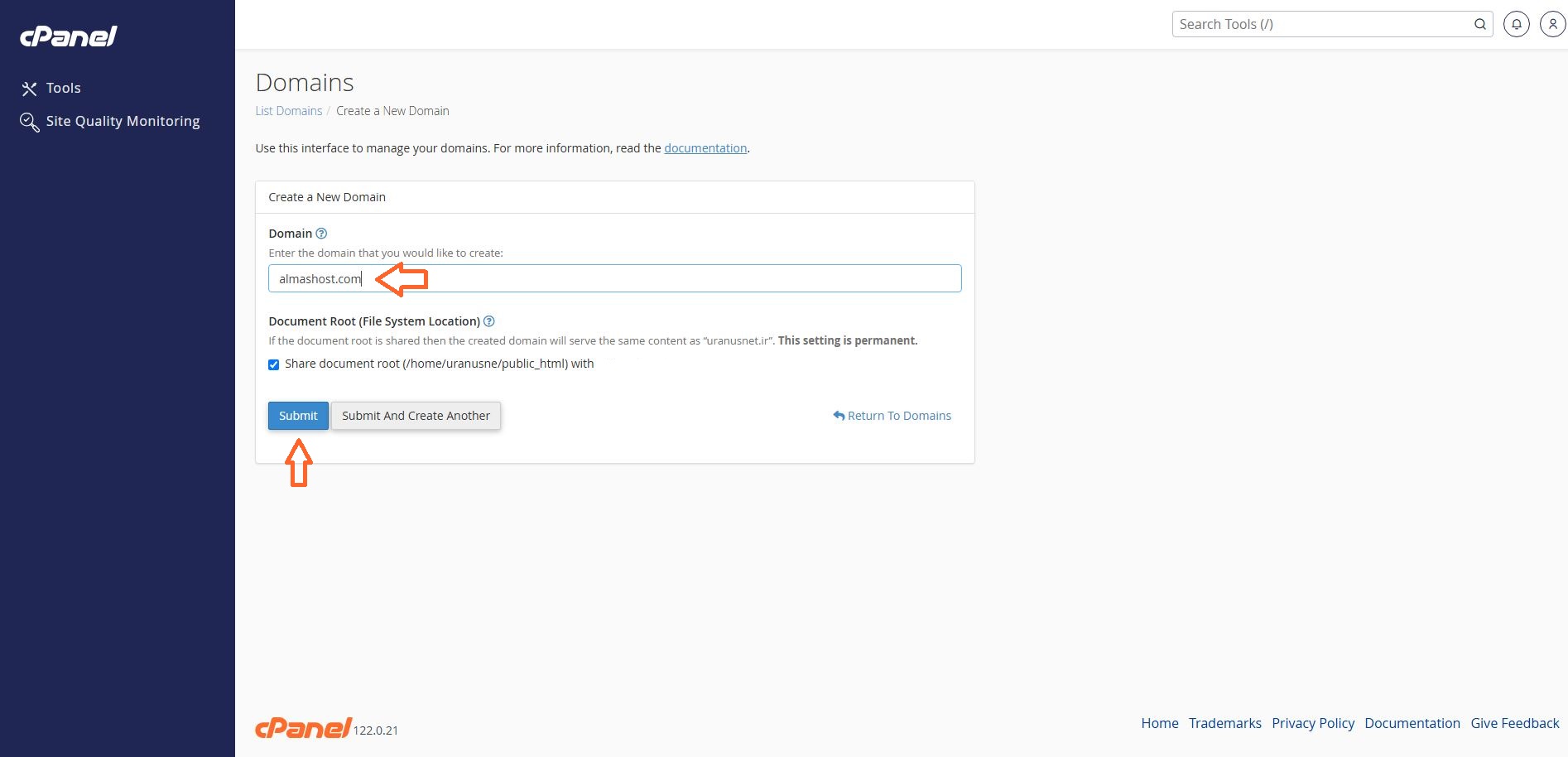The image size is (1568, 757).
Task: Click the Domains page heading
Action: (305, 83)
